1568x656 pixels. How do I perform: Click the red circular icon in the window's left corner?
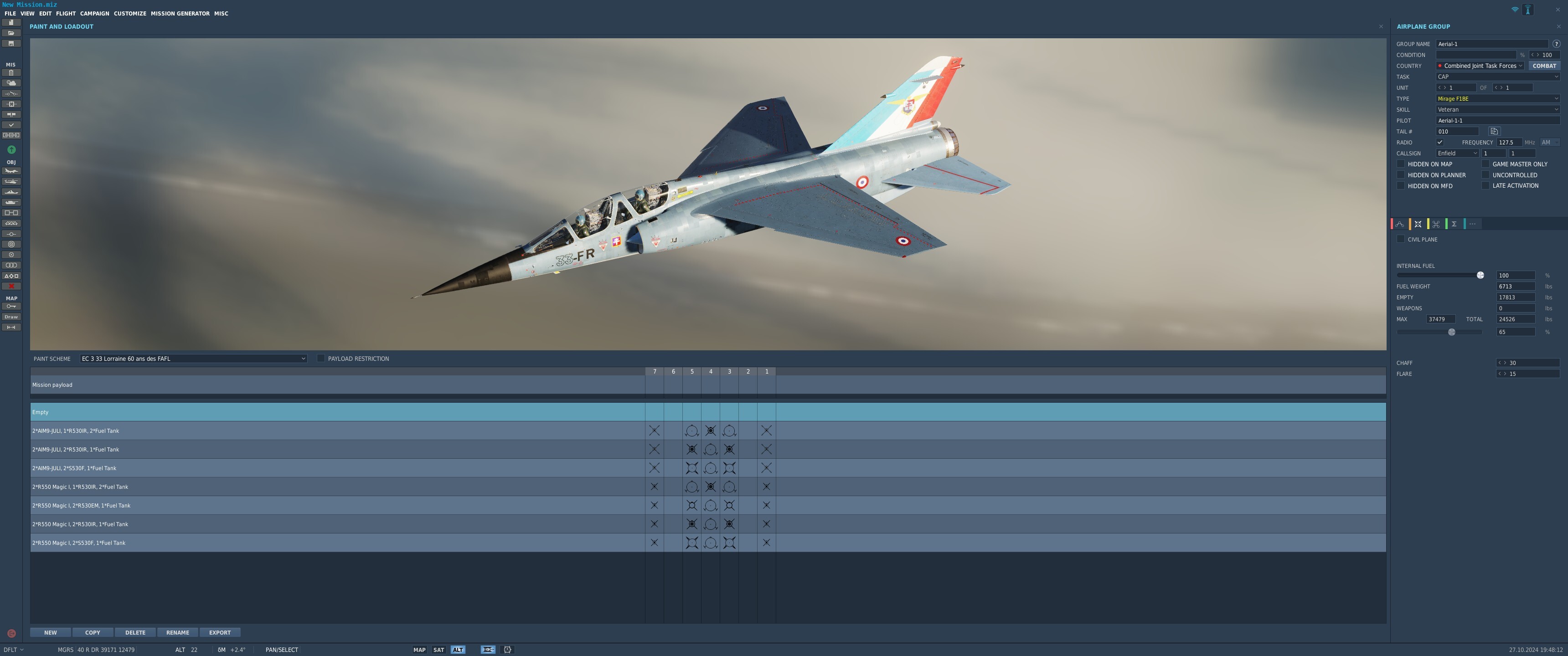[11, 634]
